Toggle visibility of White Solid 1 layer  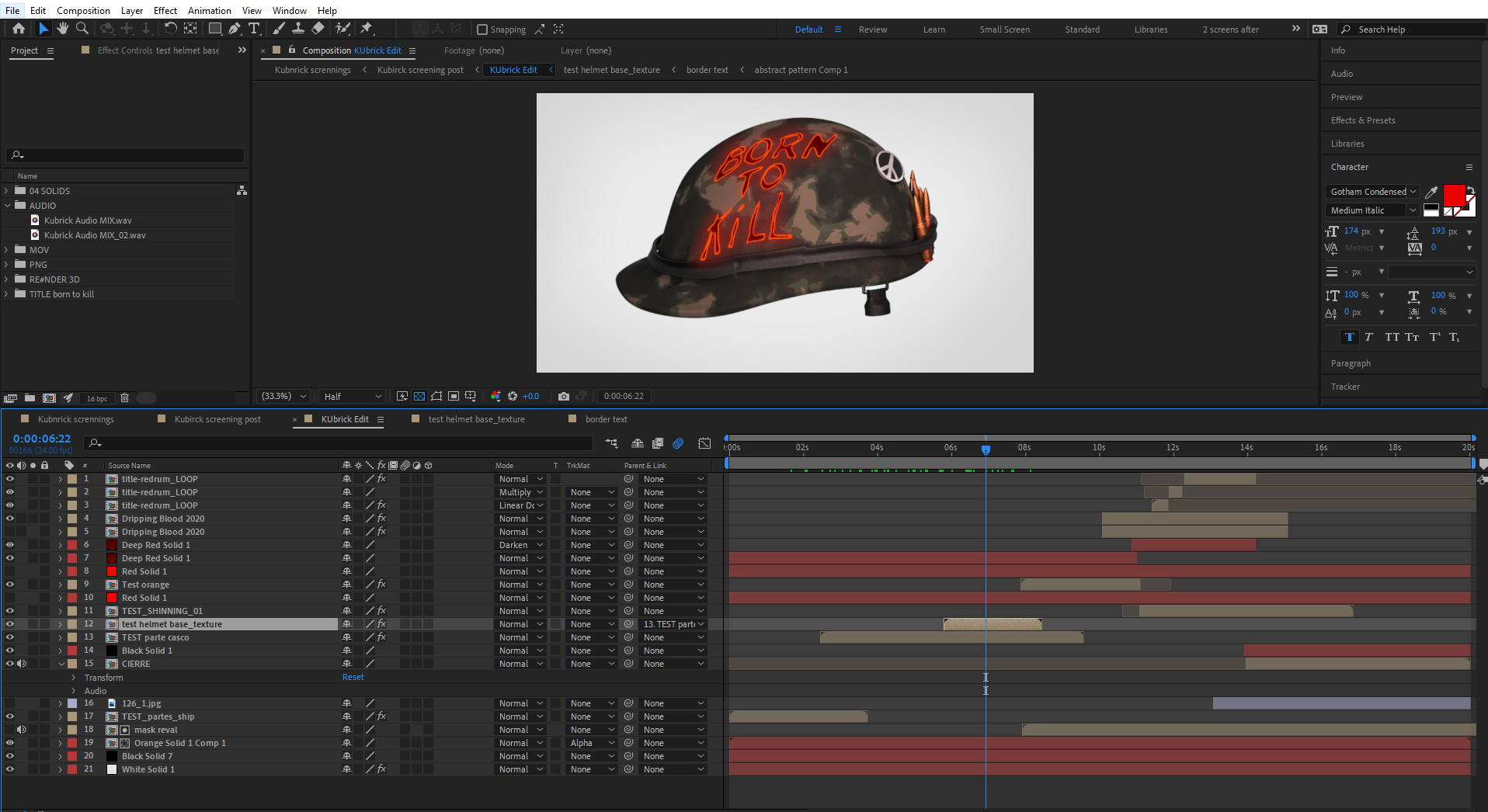[10, 769]
